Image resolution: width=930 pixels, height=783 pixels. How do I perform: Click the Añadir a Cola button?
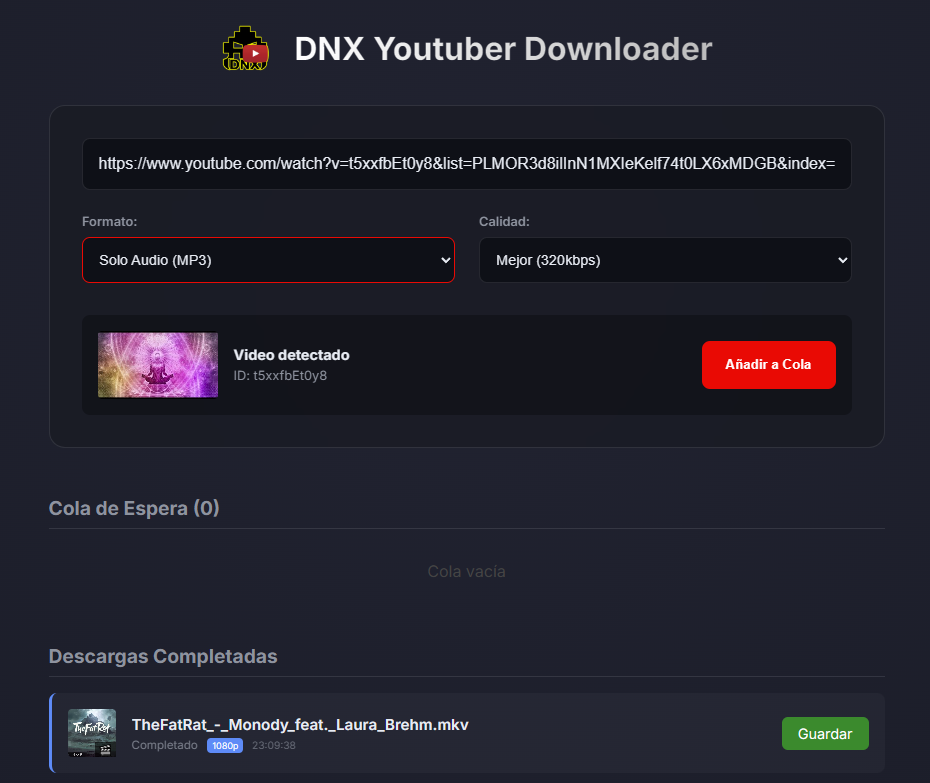pyautogui.click(x=769, y=365)
